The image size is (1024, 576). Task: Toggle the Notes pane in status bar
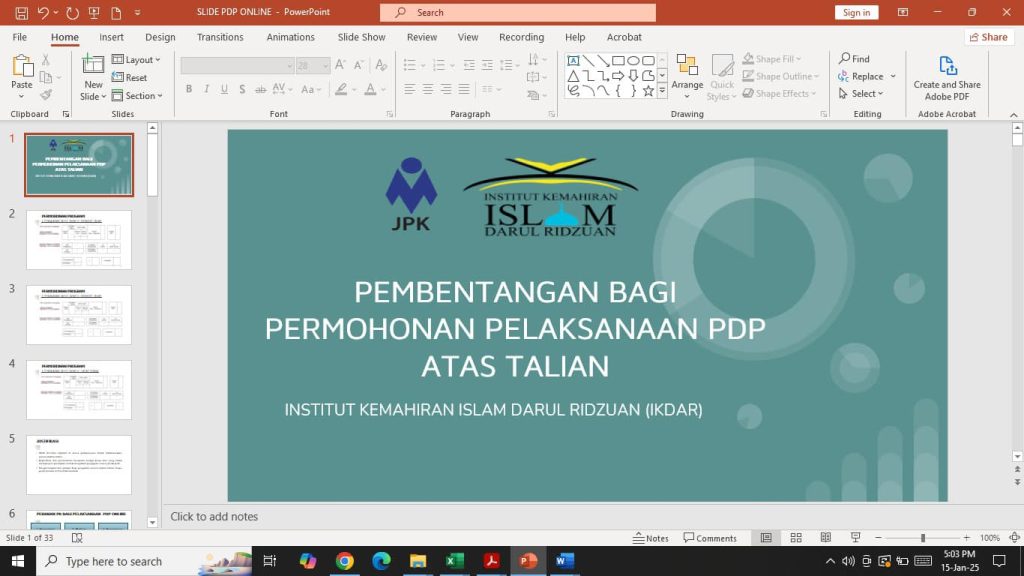651,538
